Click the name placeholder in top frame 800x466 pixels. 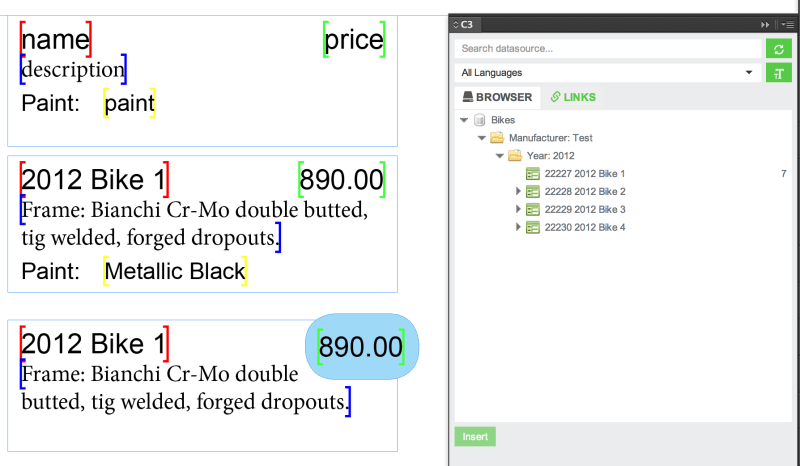tap(56, 39)
